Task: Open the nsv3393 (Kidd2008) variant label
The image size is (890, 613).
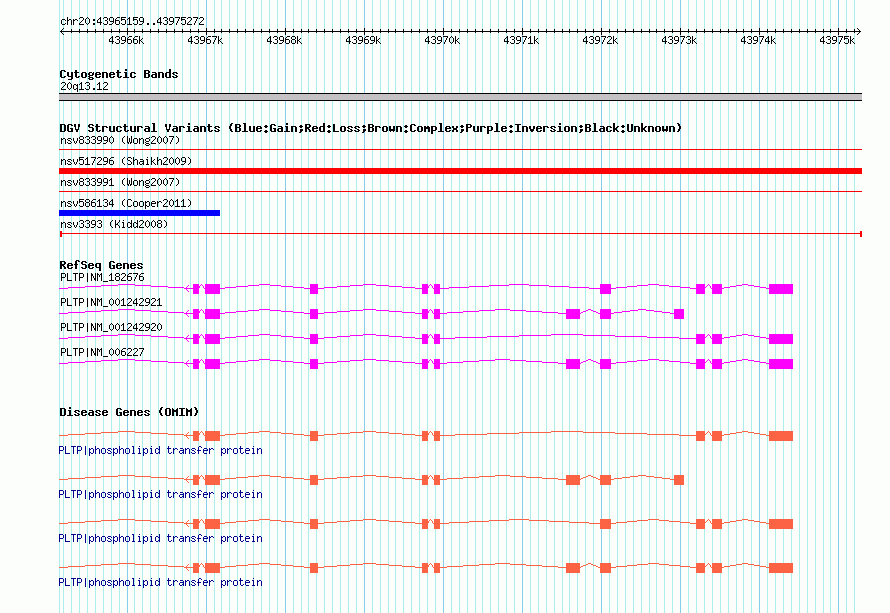Action: (114, 224)
